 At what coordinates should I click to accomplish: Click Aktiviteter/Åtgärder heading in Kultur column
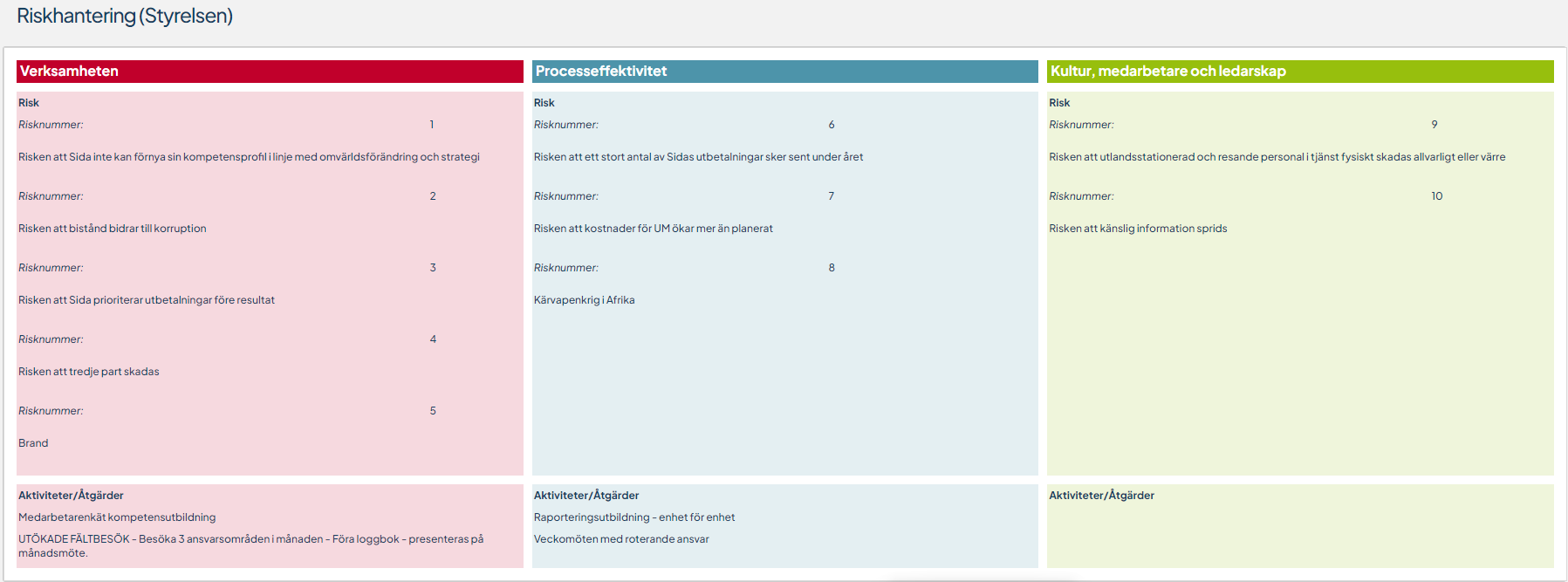1101,496
